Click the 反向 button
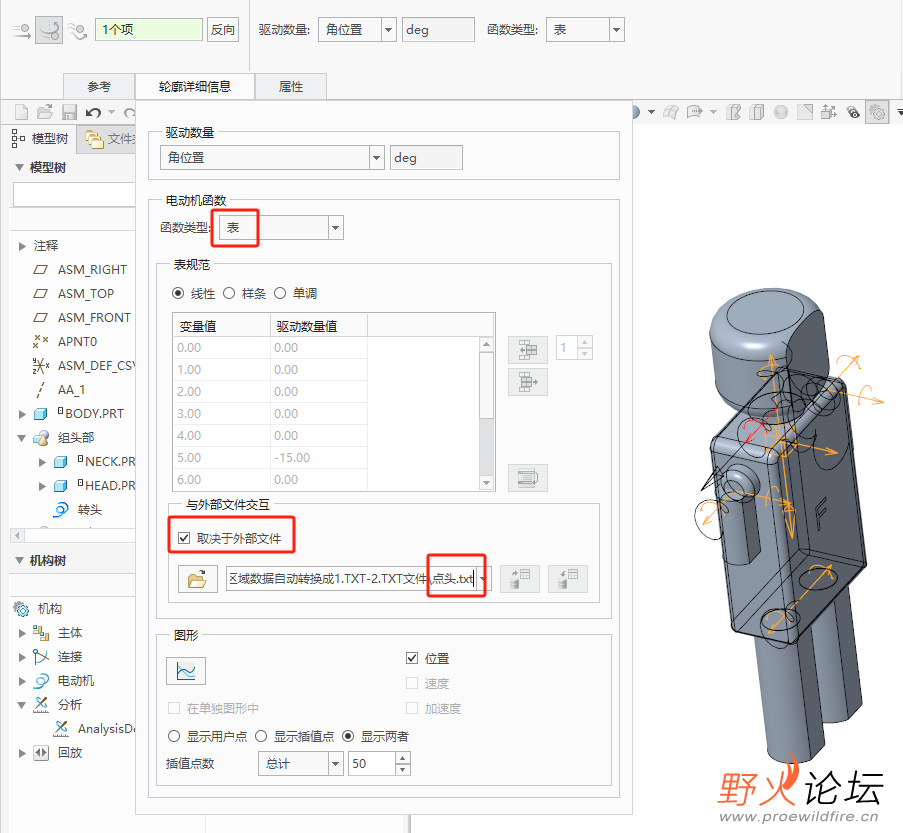The height and width of the screenshot is (833, 903). coord(223,29)
